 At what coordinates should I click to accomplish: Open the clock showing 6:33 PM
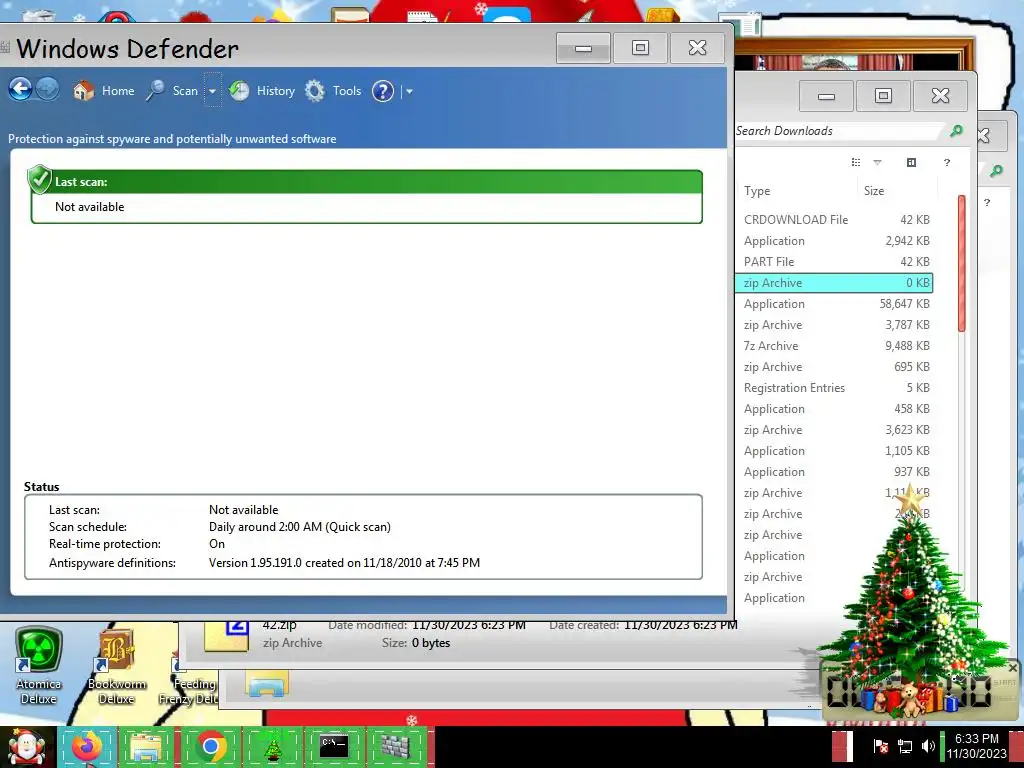click(x=977, y=746)
